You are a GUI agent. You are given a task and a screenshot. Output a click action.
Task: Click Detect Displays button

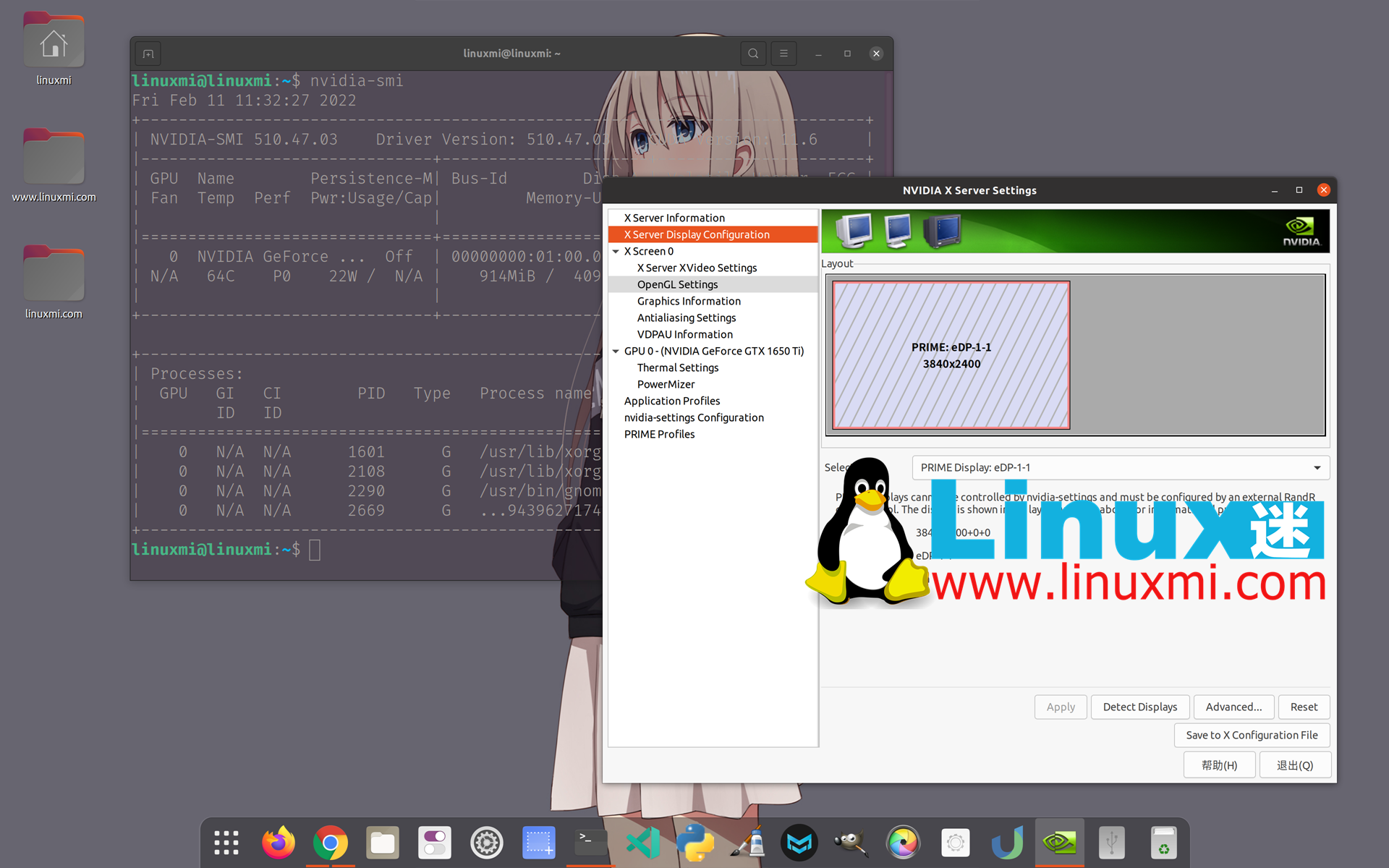pos(1140,706)
